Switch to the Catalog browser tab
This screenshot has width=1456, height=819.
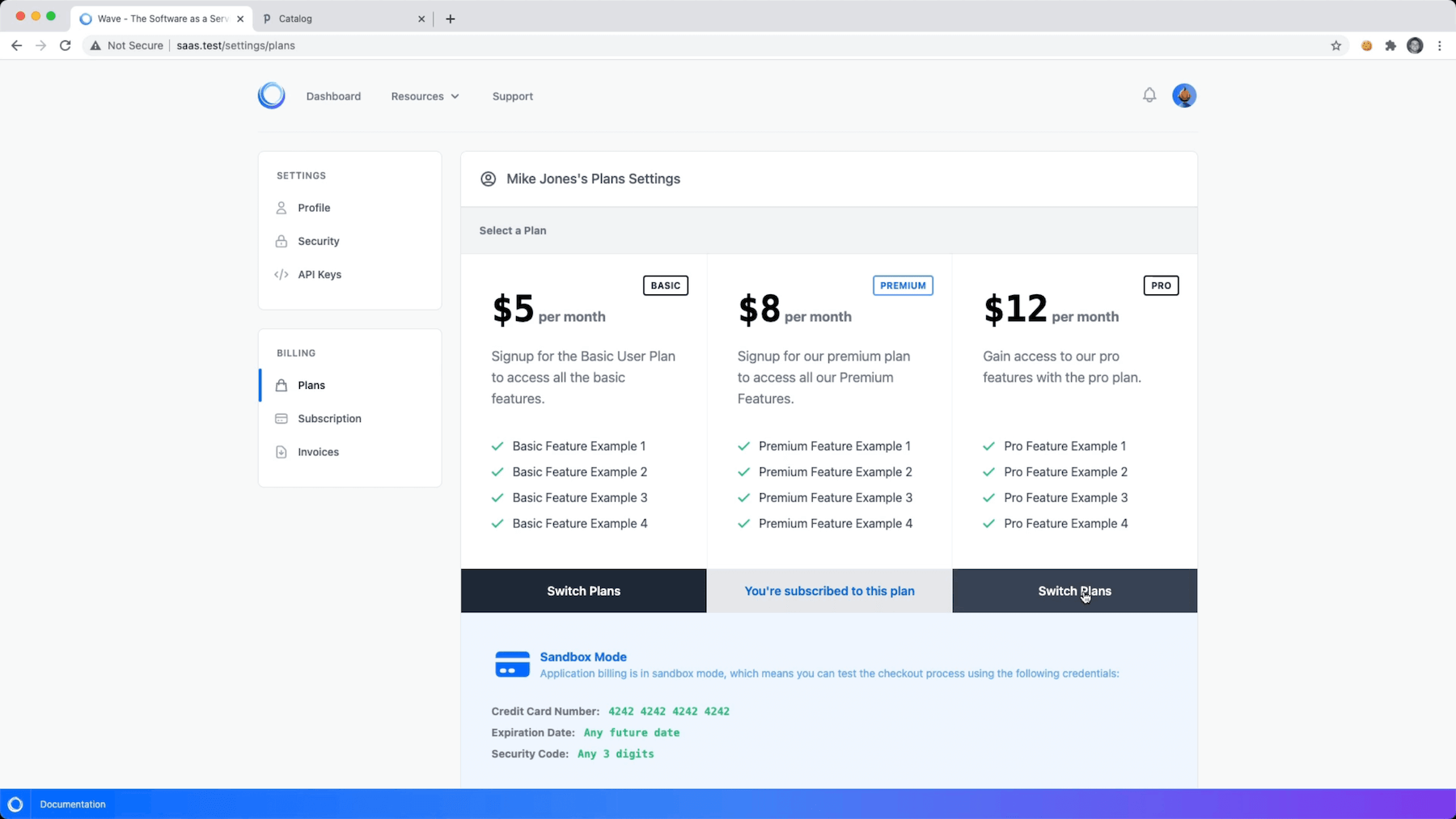tap(344, 19)
